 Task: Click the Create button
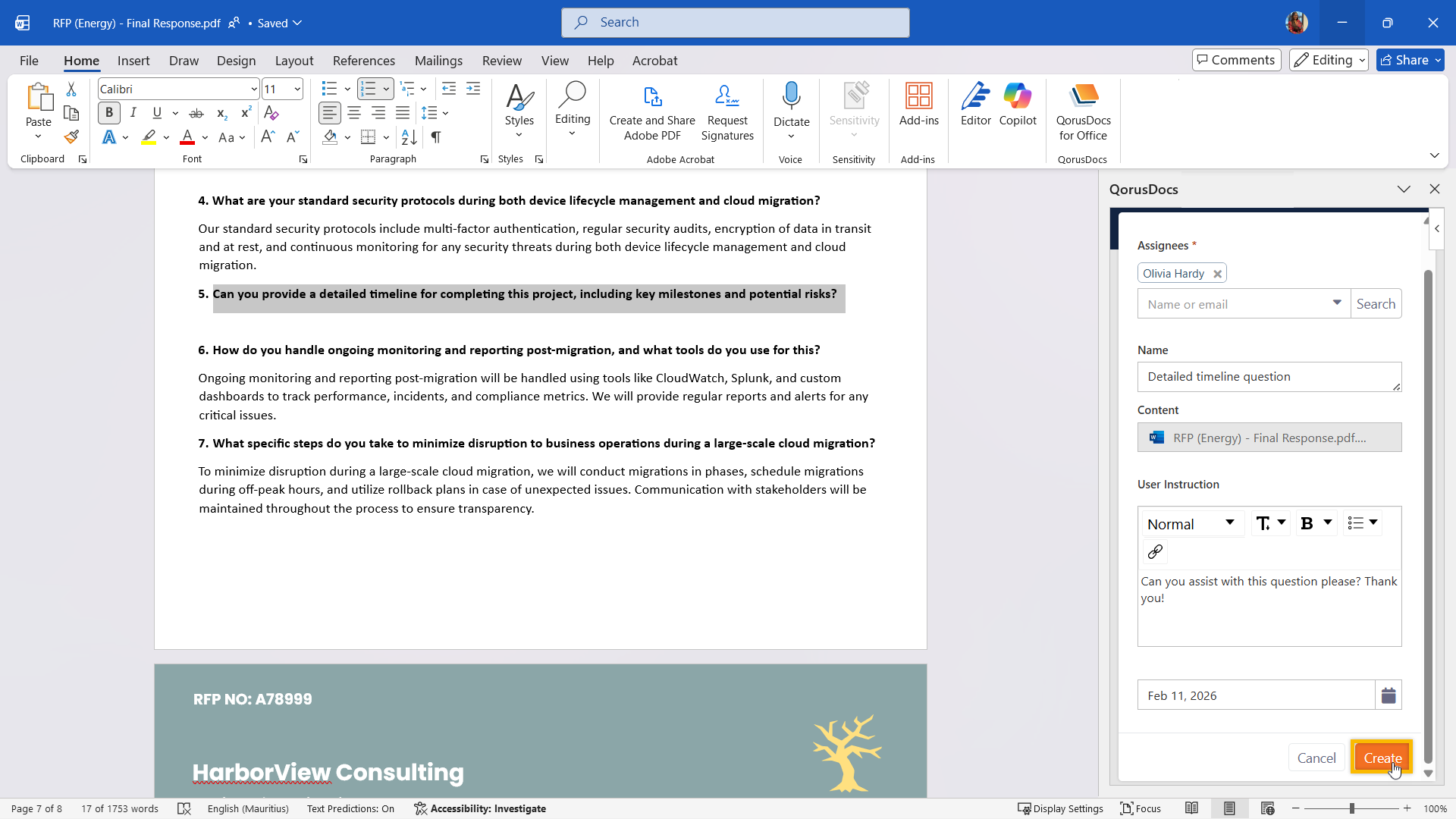1382,758
